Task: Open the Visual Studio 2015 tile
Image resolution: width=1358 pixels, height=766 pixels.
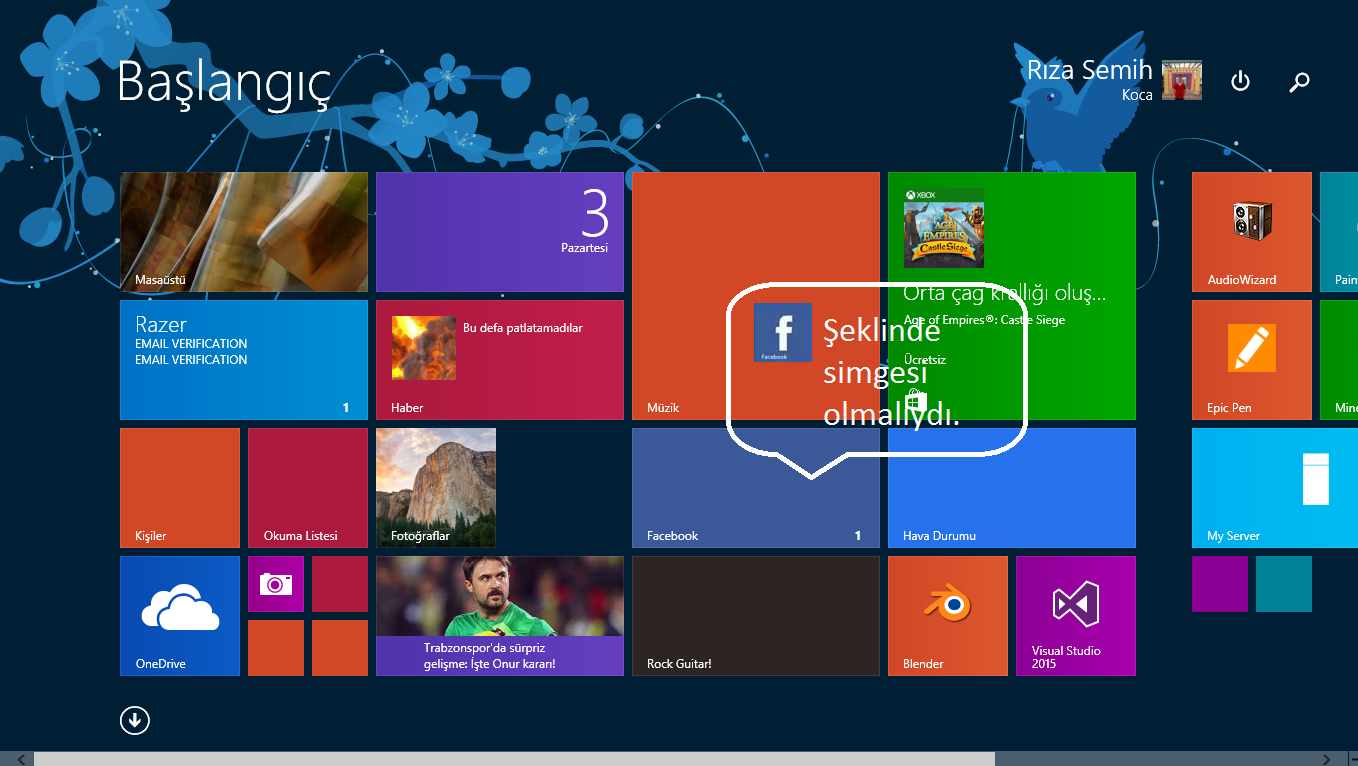Action: 1075,616
